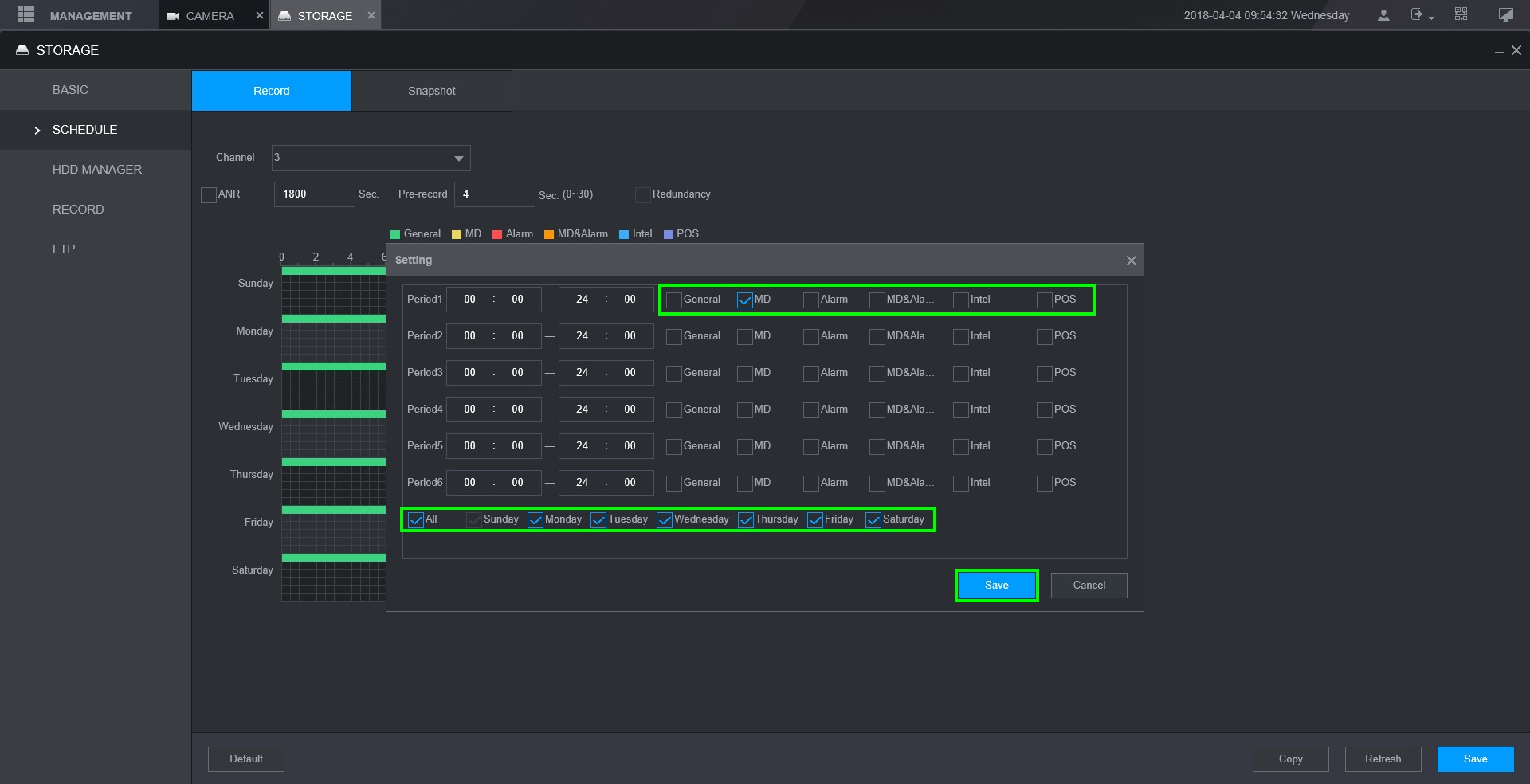
Task: Click Save in the Setting dialog
Action: coord(996,586)
